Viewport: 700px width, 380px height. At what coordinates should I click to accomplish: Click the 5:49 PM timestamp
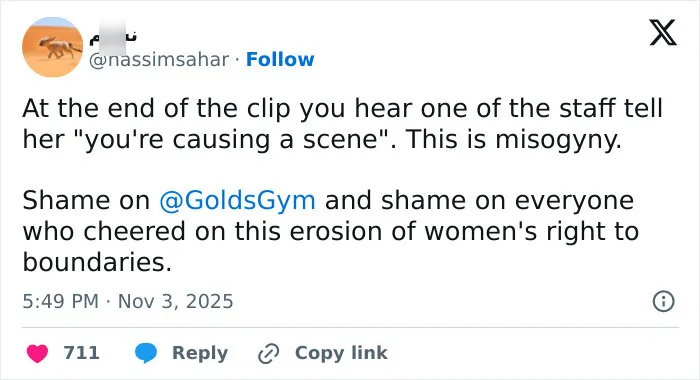(x=60, y=301)
